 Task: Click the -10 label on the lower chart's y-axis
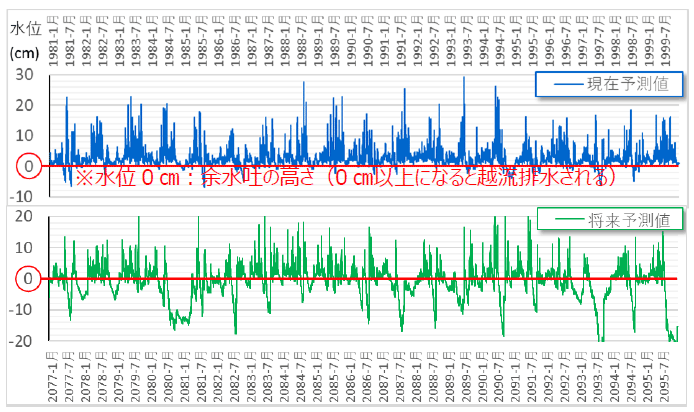24,309
